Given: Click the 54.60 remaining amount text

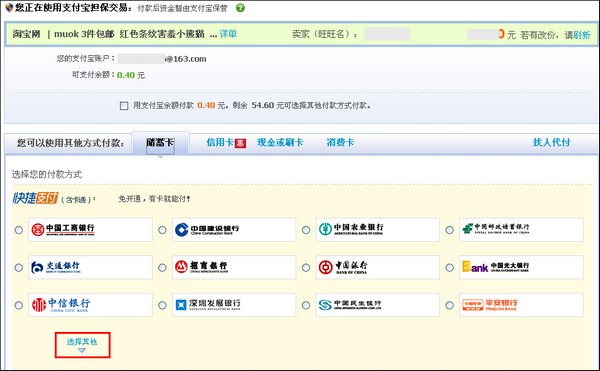Looking at the screenshot, I should pyautogui.click(x=262, y=105).
